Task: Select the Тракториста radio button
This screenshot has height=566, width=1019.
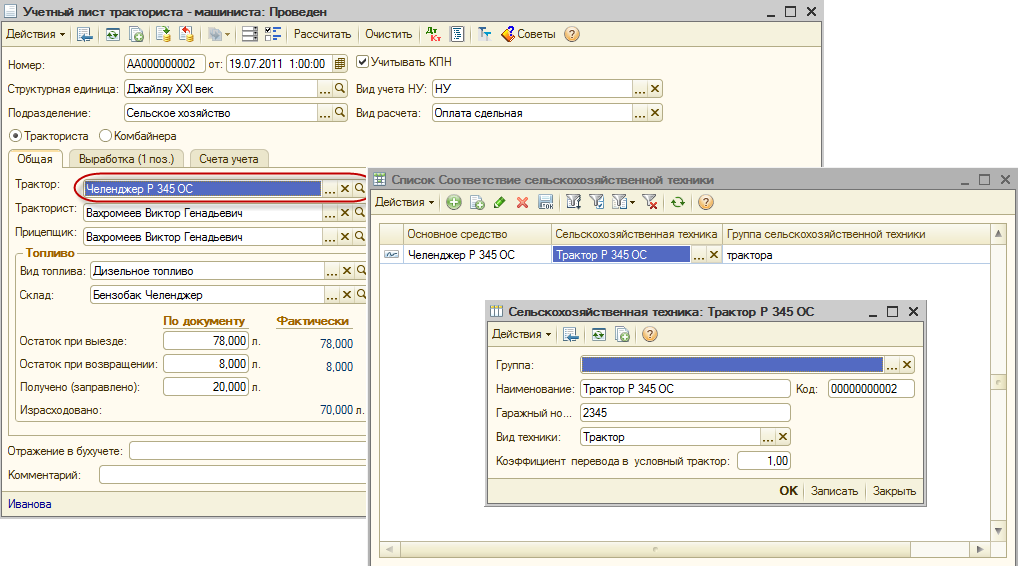Action: (15, 136)
